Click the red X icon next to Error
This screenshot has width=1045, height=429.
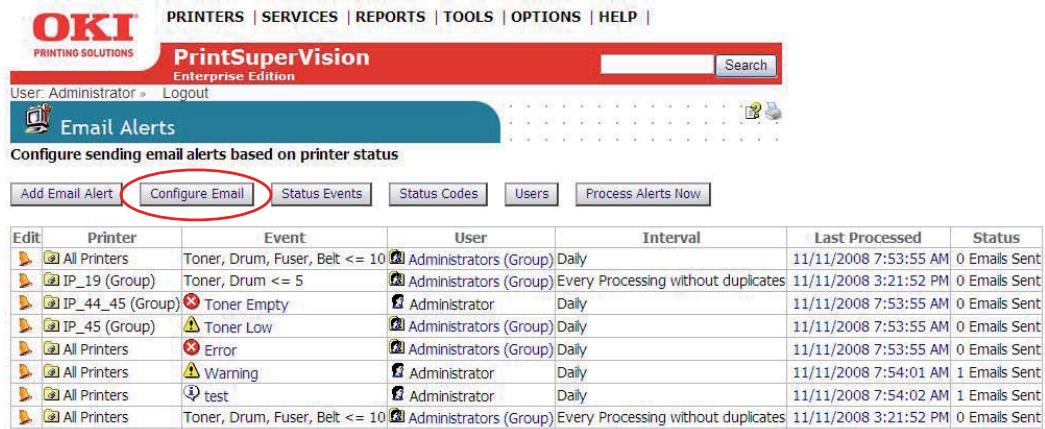(x=191, y=348)
